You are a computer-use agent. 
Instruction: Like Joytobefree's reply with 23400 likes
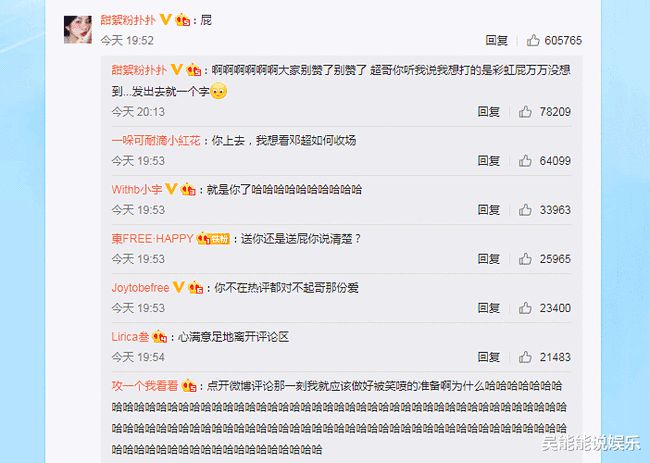pos(525,308)
